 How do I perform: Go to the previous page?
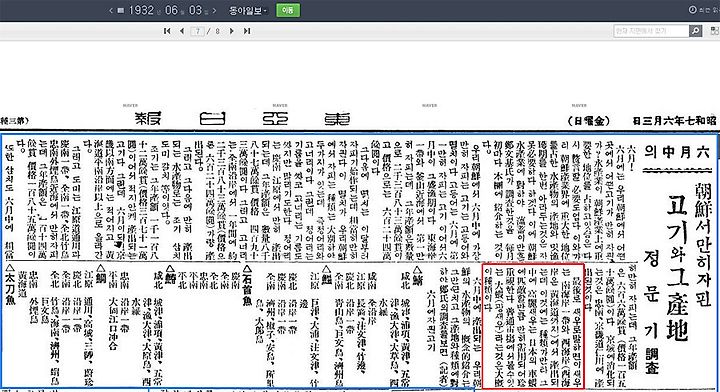(182, 31)
